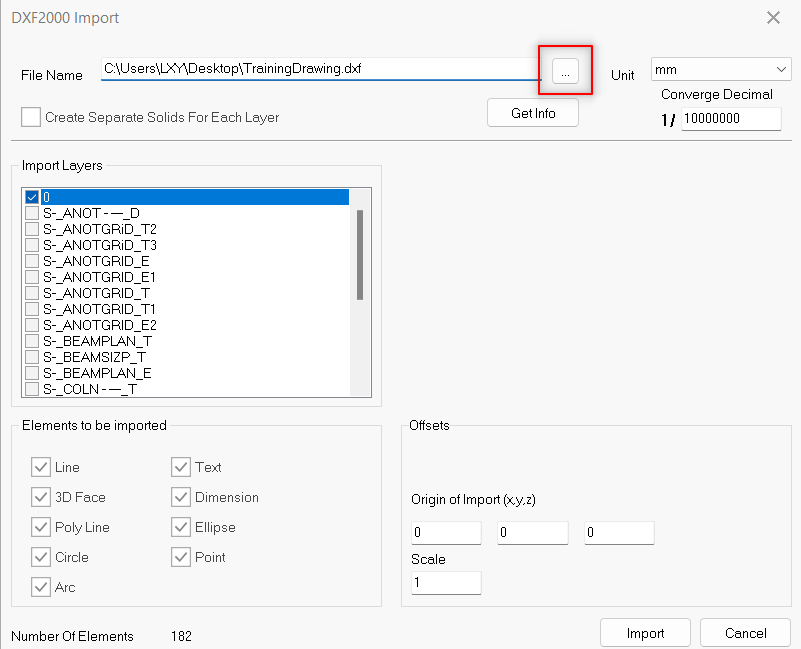The width and height of the screenshot is (801, 649).
Task: Uncheck layer 0 in Import Layers
Action: [32, 197]
